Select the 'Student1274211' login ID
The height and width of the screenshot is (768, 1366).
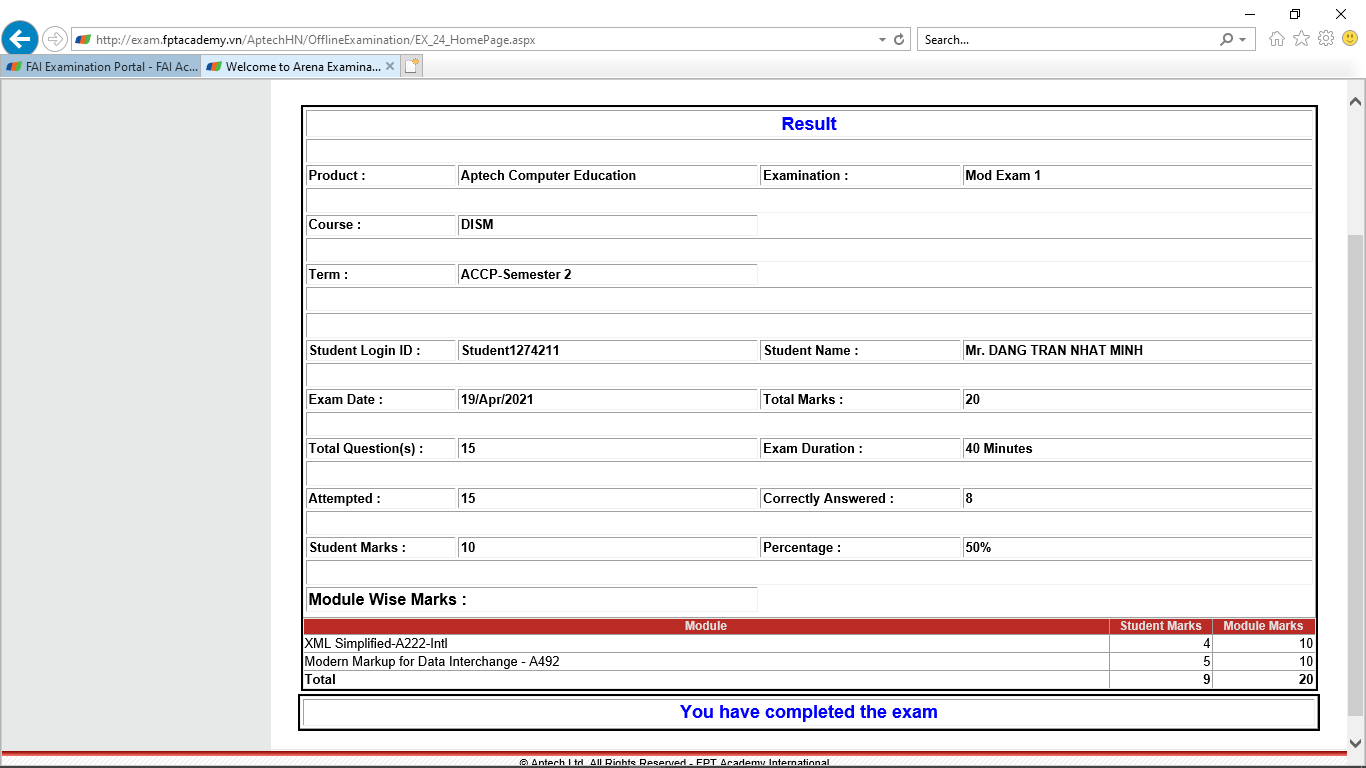click(x=510, y=350)
